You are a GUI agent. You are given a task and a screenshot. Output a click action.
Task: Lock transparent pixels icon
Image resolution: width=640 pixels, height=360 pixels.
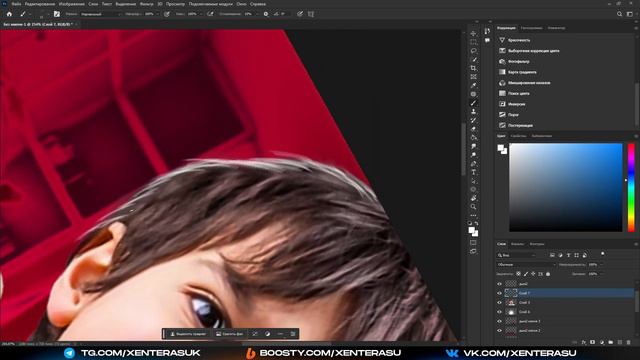point(518,274)
